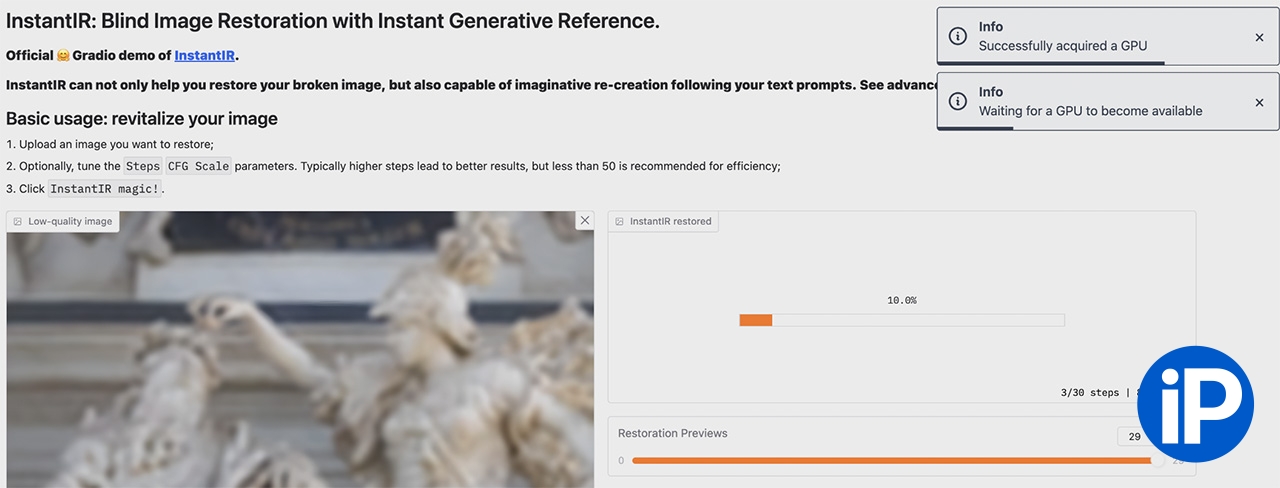
Task: Click the "Restoration Previews" label text
Action: pyautogui.click(x=672, y=433)
